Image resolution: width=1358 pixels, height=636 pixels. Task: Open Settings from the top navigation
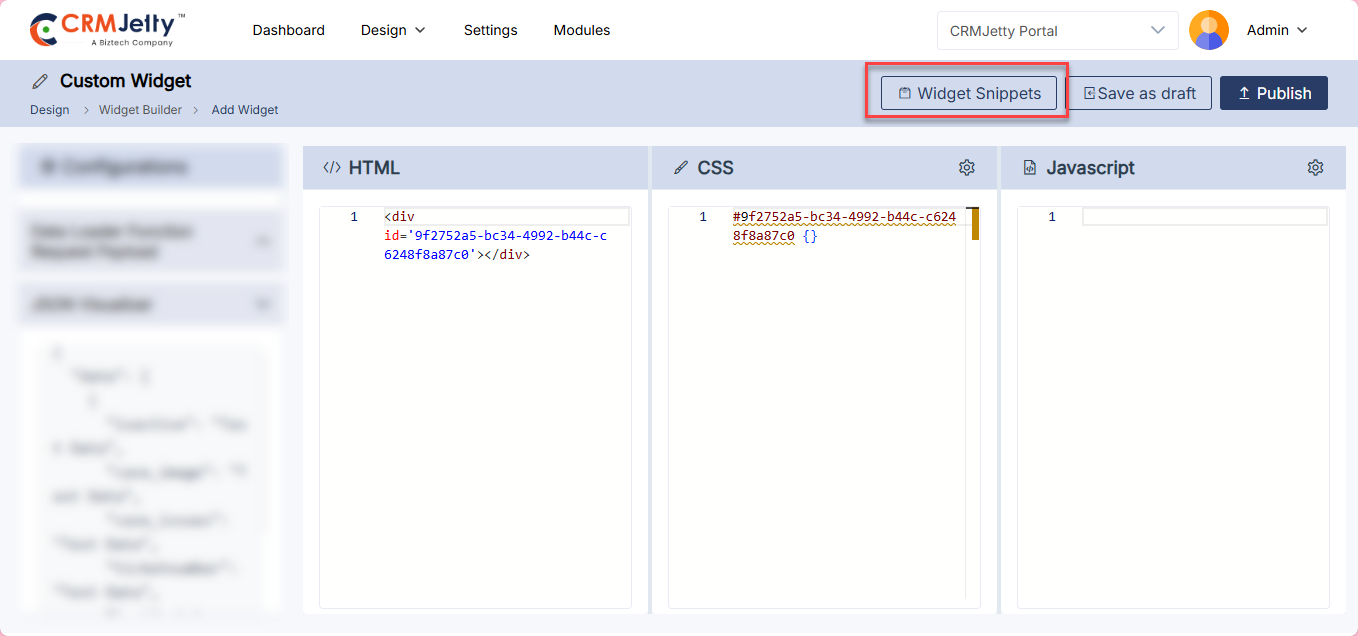click(490, 30)
